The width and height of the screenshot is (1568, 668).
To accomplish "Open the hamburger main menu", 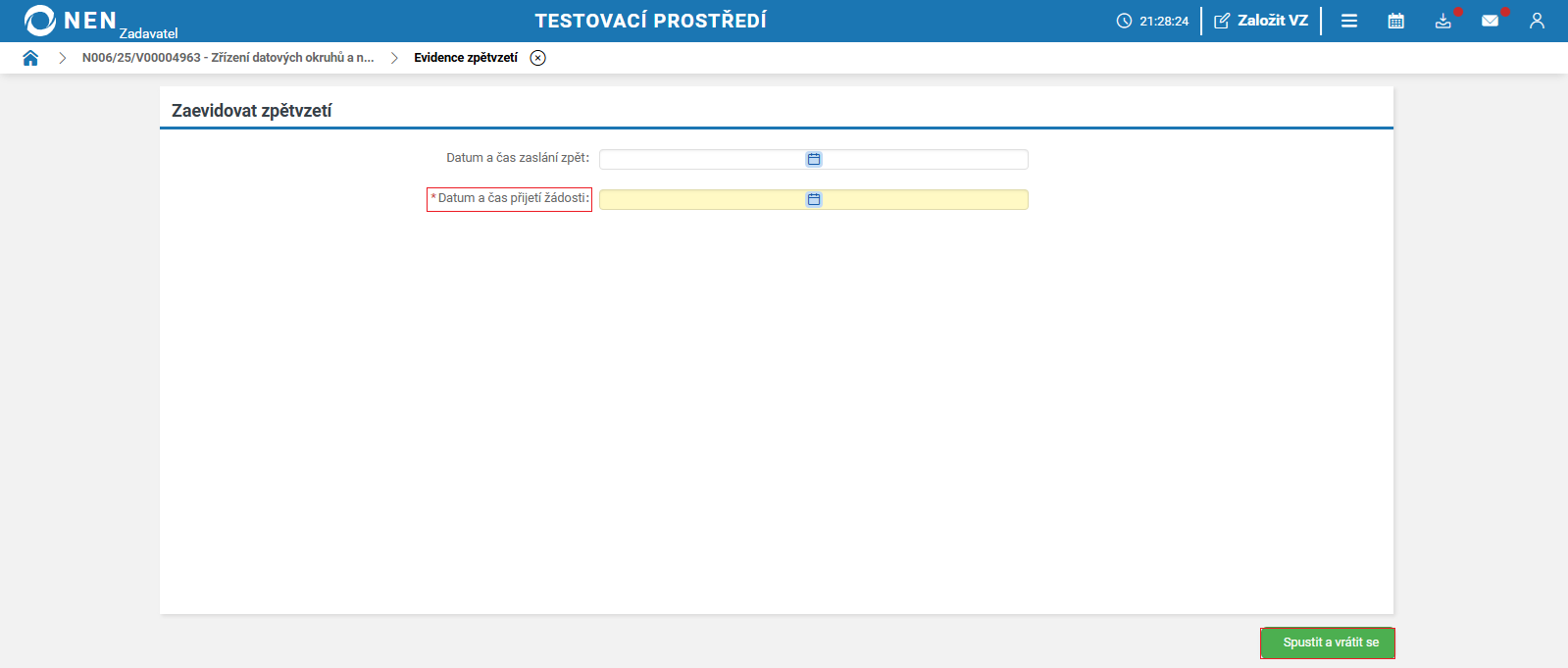I will click(1349, 21).
